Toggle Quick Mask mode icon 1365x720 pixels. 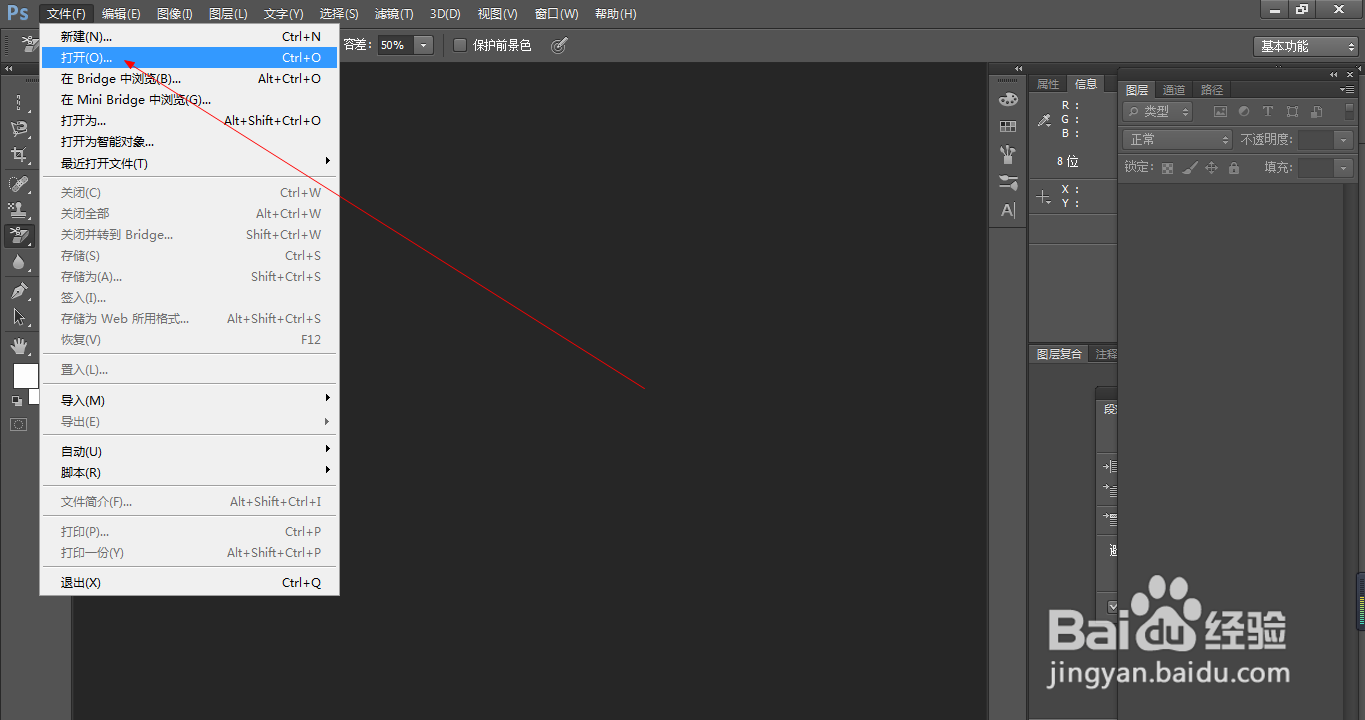pos(19,424)
